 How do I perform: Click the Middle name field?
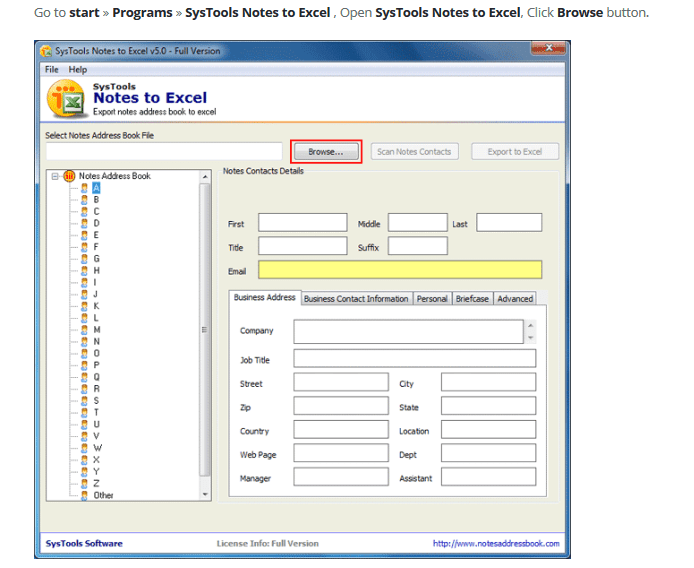click(418, 223)
